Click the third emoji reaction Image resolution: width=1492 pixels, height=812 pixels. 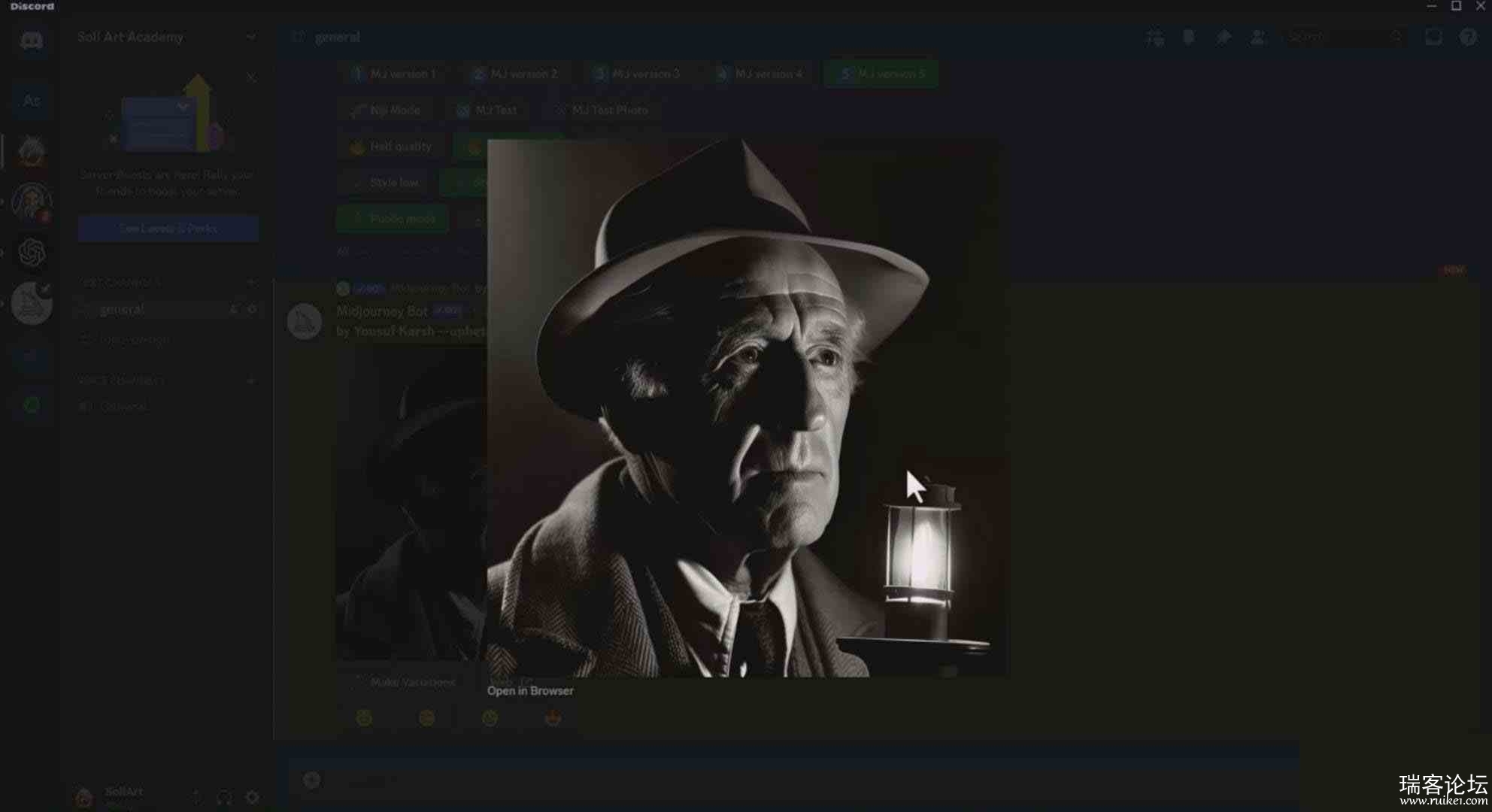490,719
